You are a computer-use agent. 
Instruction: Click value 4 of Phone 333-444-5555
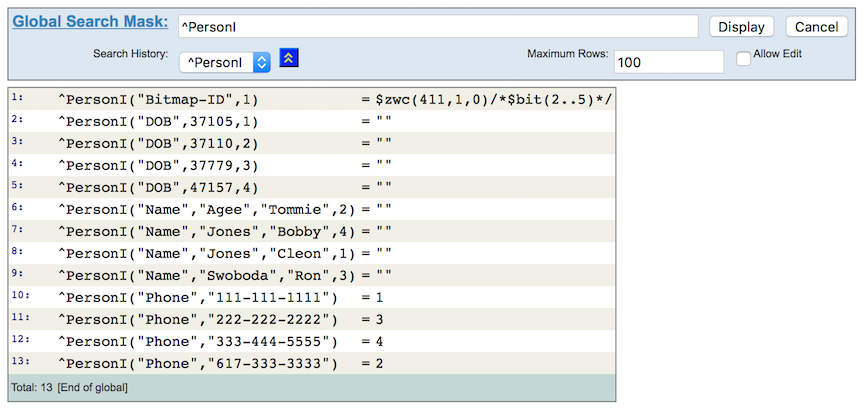[x=379, y=342]
